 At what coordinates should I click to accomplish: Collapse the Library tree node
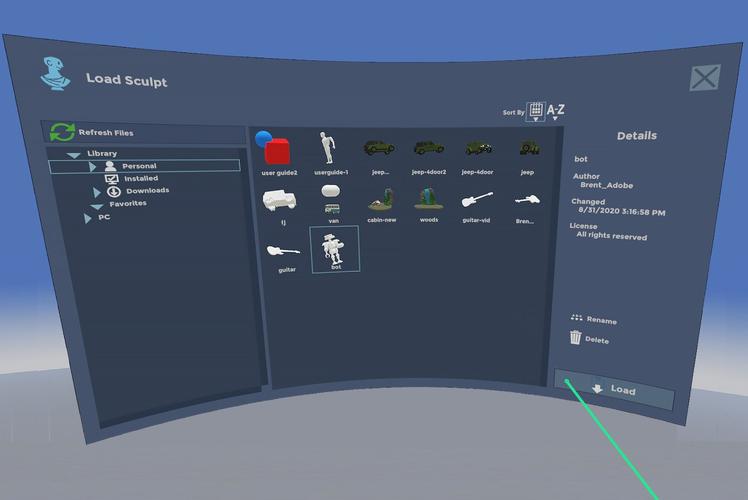coord(73,155)
